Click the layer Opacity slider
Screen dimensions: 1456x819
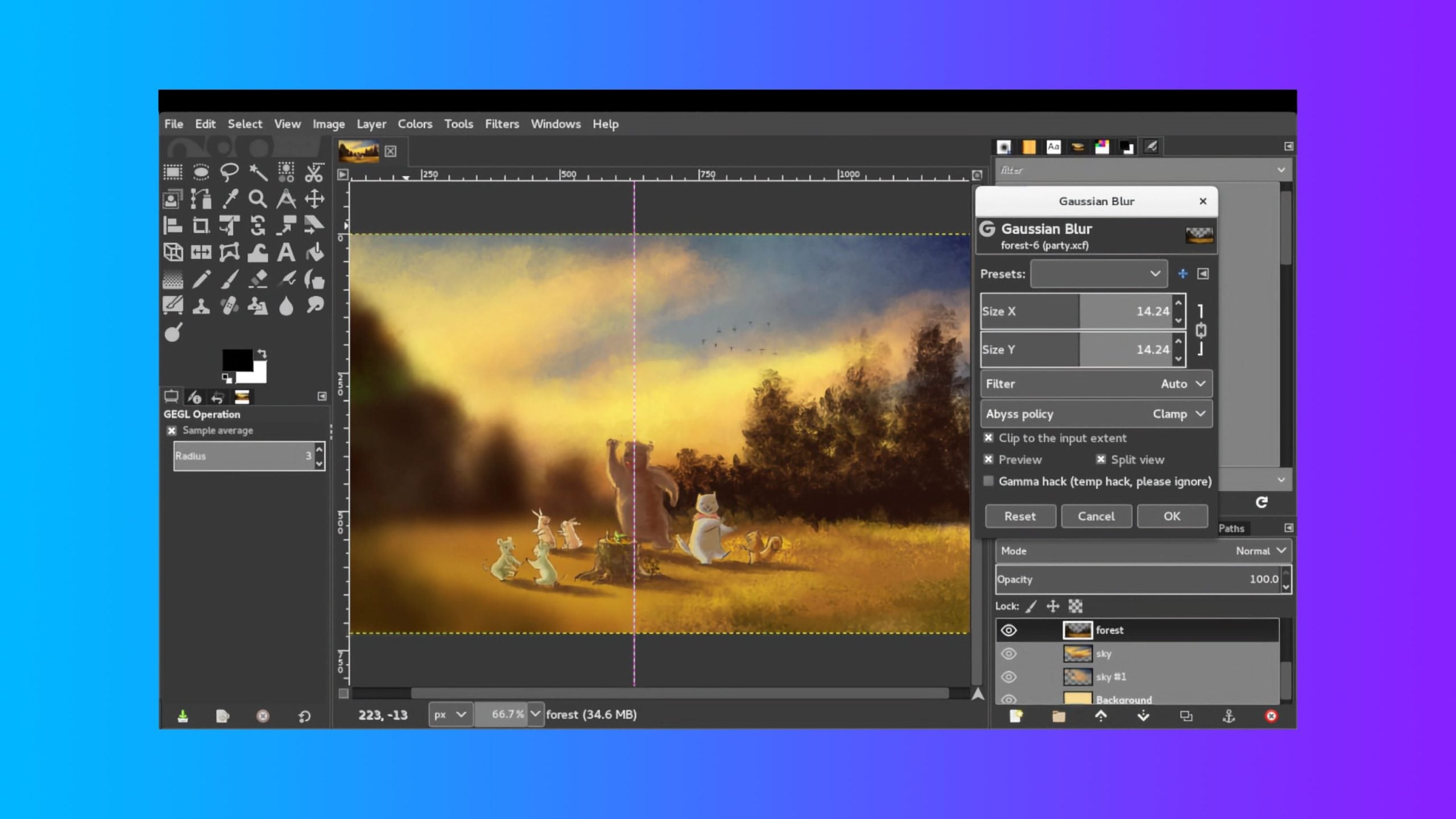tap(1138, 579)
